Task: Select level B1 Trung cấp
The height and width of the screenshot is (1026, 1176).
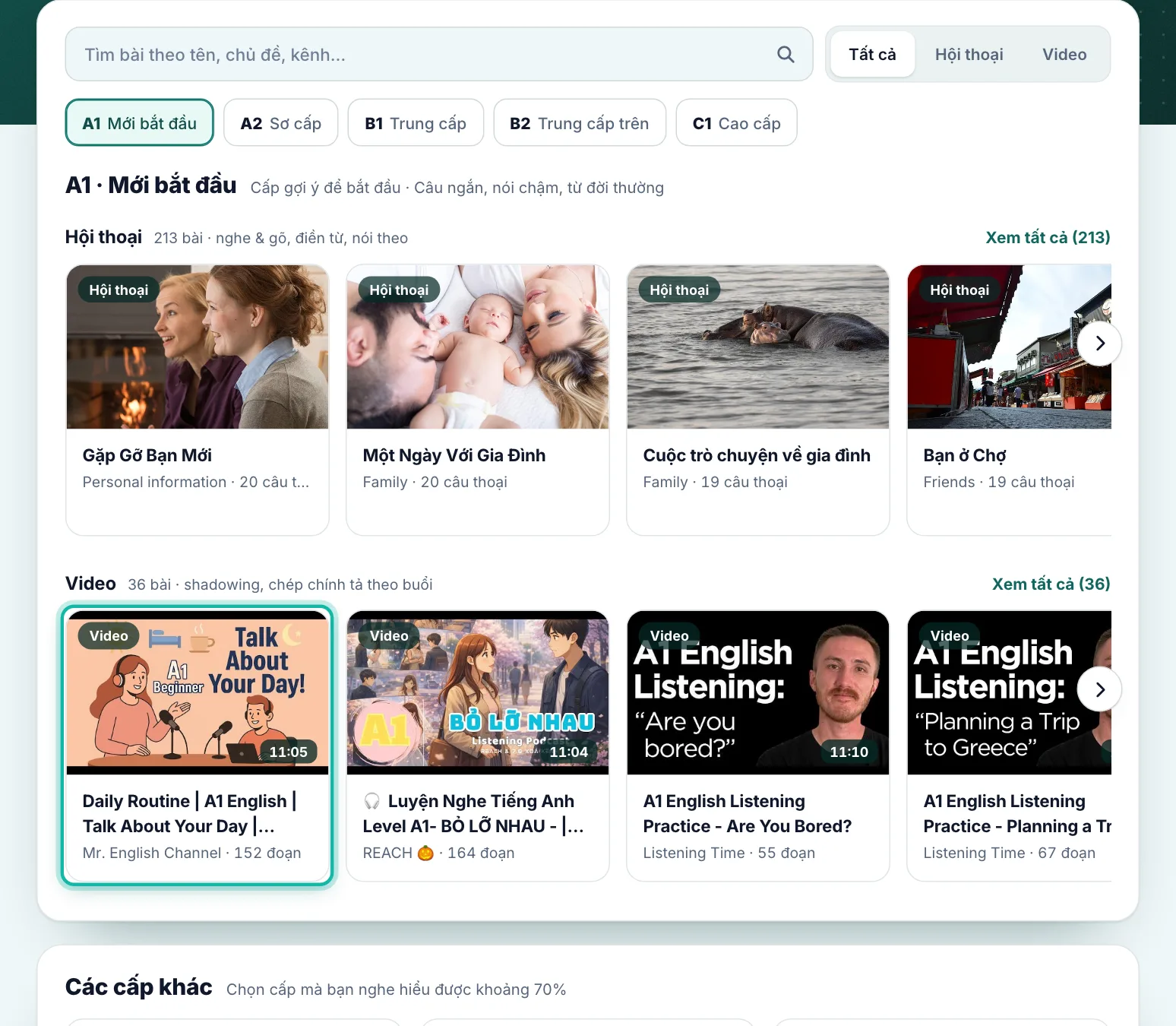Action: [x=416, y=123]
